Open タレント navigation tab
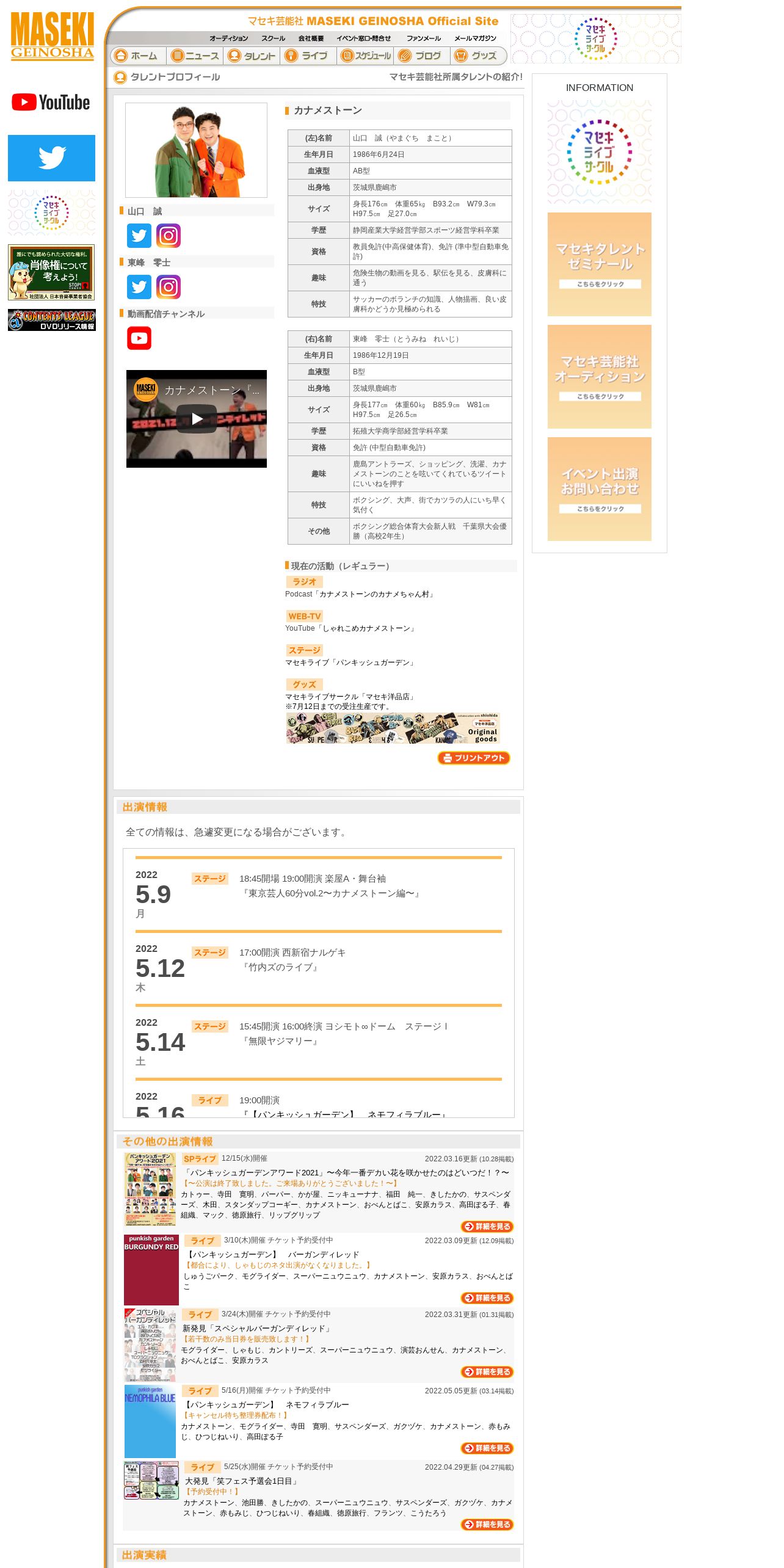The image size is (784, 1568). 252,56
